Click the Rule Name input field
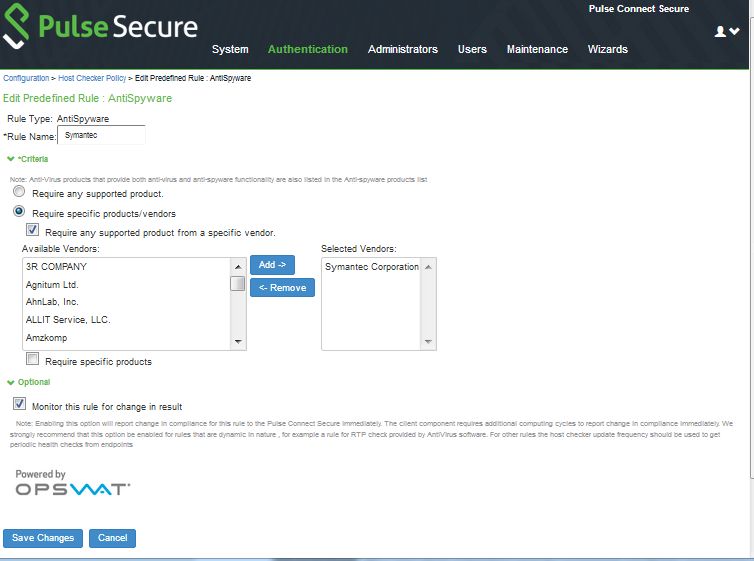This screenshot has height=561, width=754. click(101, 135)
